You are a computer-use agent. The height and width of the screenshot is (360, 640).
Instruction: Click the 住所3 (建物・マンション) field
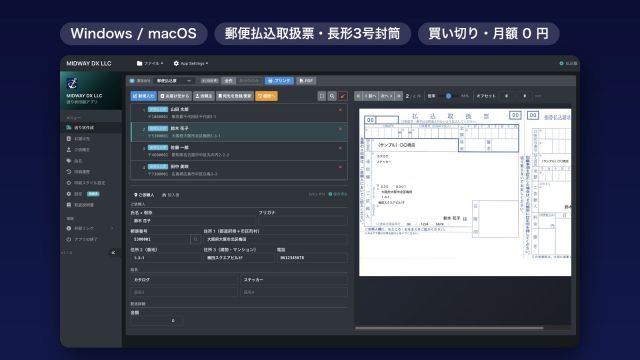pos(239,258)
